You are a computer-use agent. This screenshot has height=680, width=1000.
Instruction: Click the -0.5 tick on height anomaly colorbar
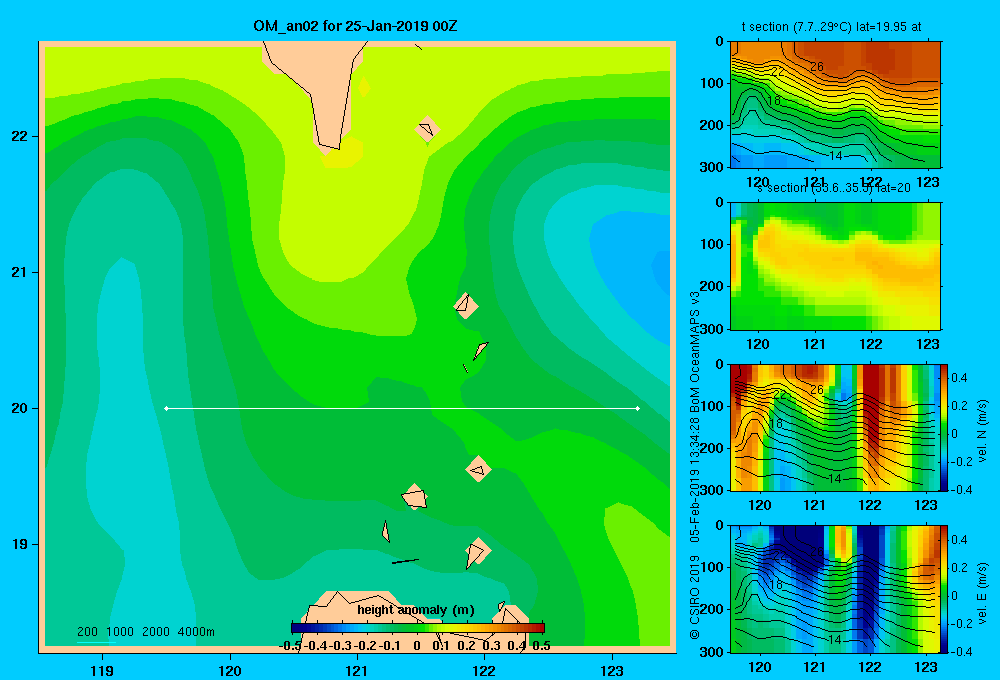pos(290,646)
